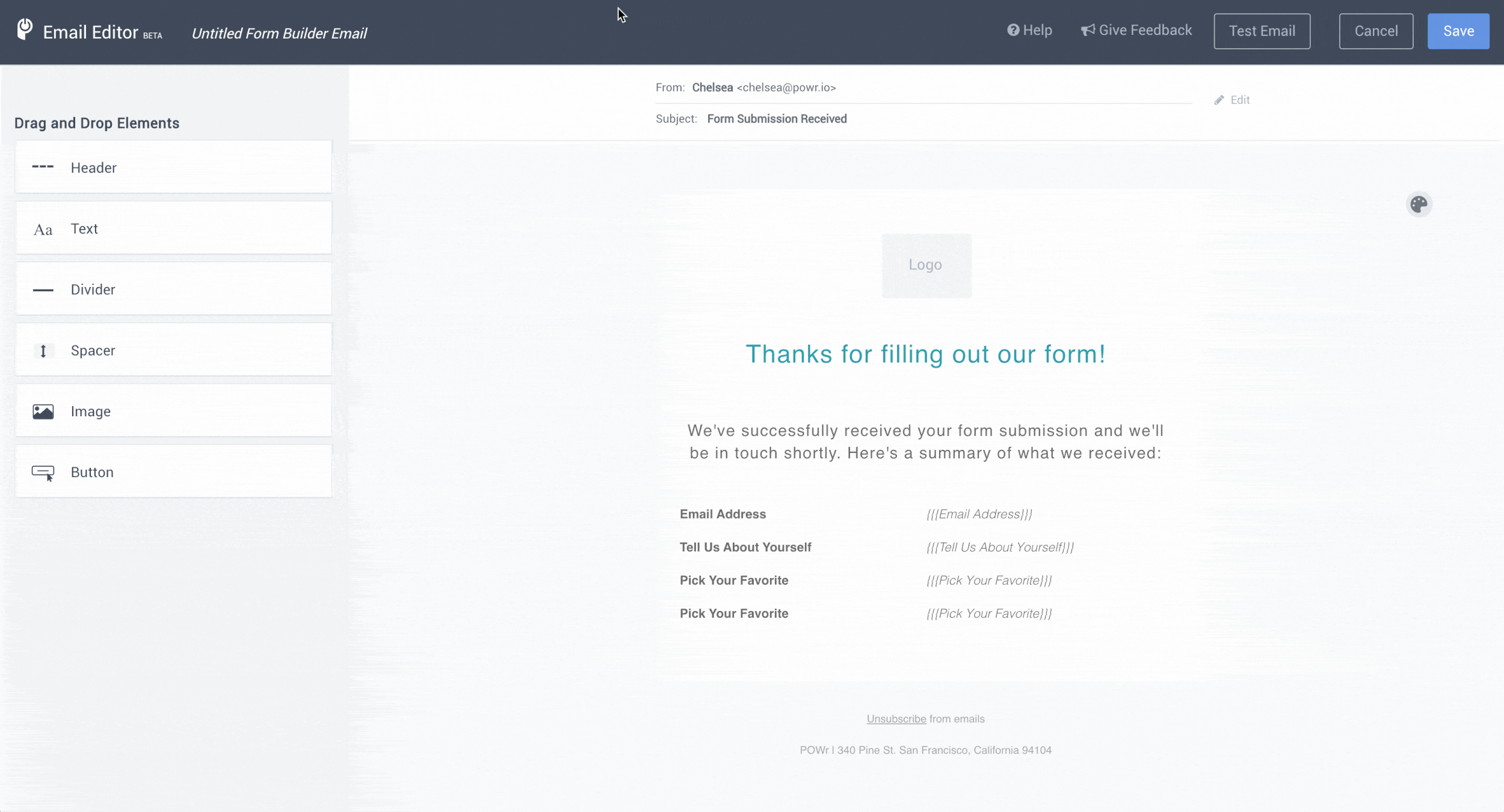Select the Form Submission Received subject

pyautogui.click(x=777, y=119)
